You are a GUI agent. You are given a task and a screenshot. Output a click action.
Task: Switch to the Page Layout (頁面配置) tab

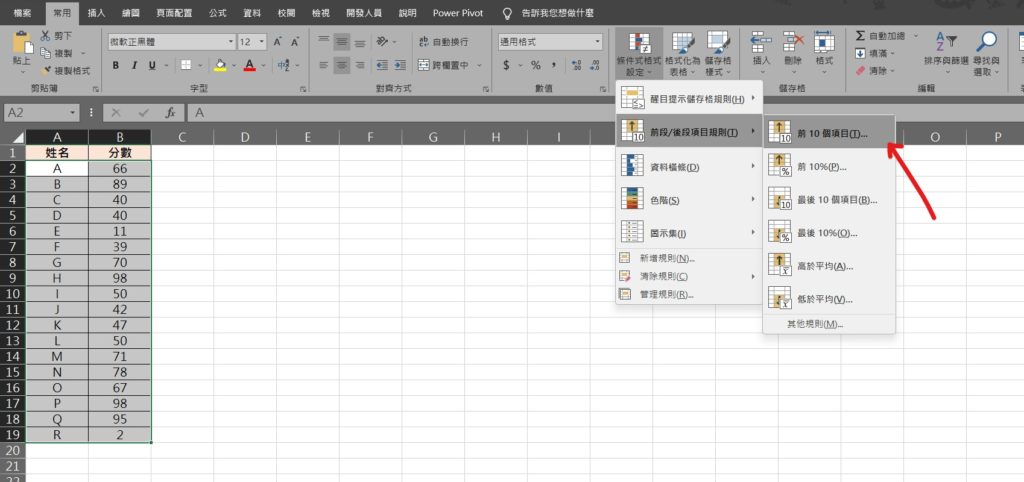coord(174,13)
